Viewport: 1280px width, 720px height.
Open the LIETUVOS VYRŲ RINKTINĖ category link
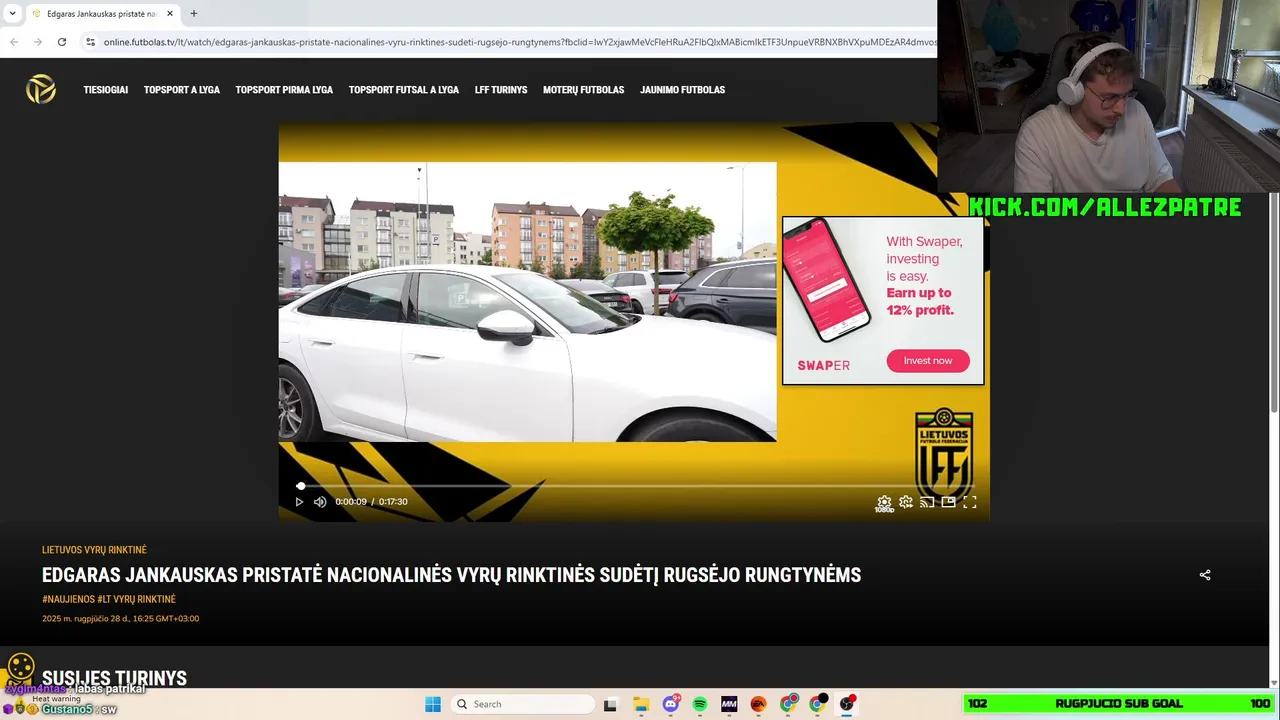click(94, 550)
